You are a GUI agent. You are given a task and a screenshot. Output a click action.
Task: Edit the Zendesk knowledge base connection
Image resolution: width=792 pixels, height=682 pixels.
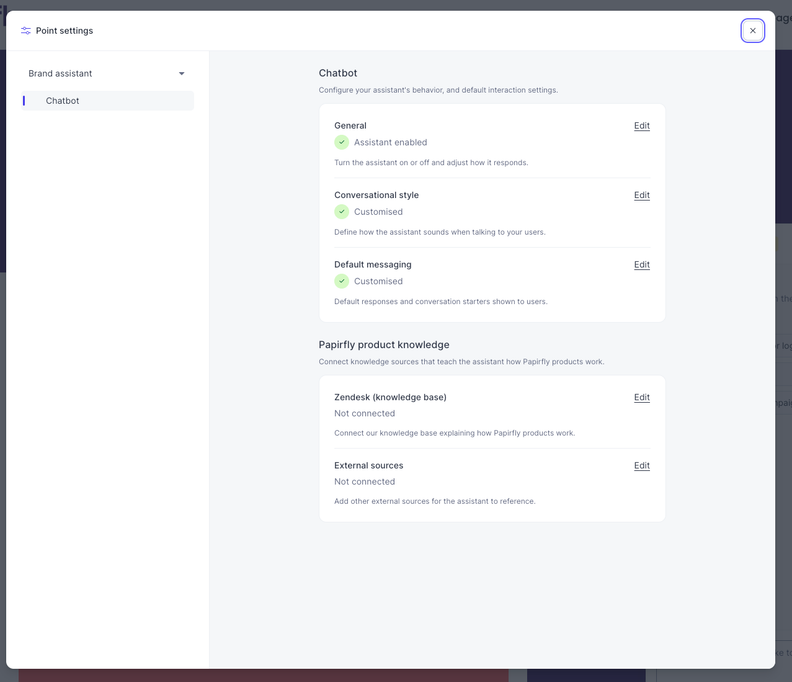(x=641, y=398)
